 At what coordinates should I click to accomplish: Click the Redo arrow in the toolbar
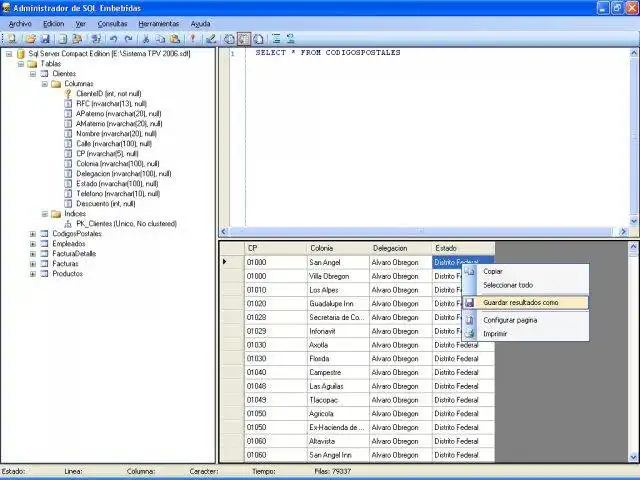coord(129,39)
